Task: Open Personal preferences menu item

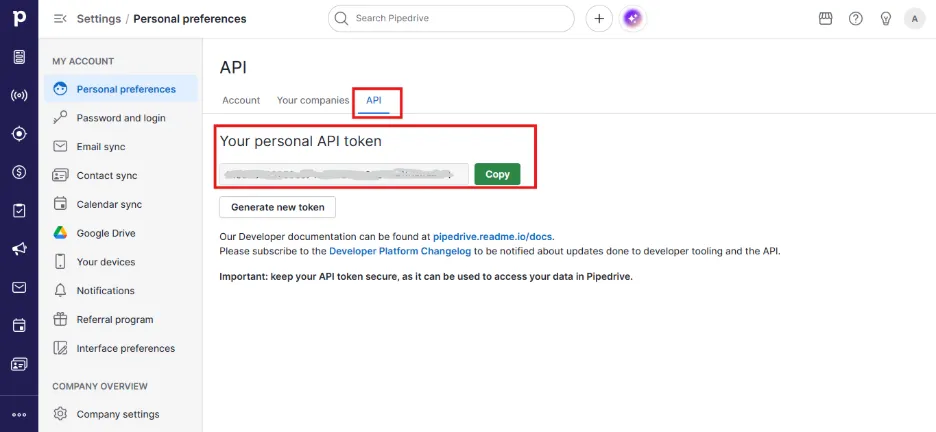Action: pos(121,89)
